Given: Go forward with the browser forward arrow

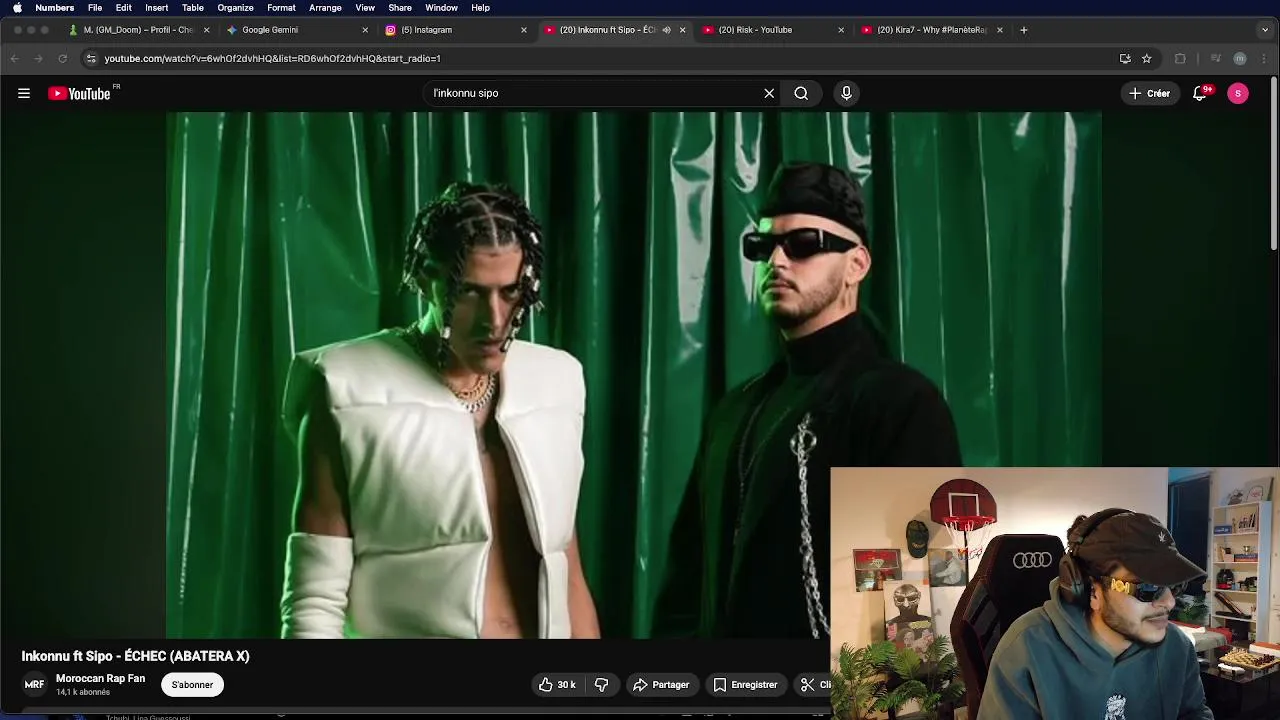Looking at the screenshot, I should click(x=38, y=58).
